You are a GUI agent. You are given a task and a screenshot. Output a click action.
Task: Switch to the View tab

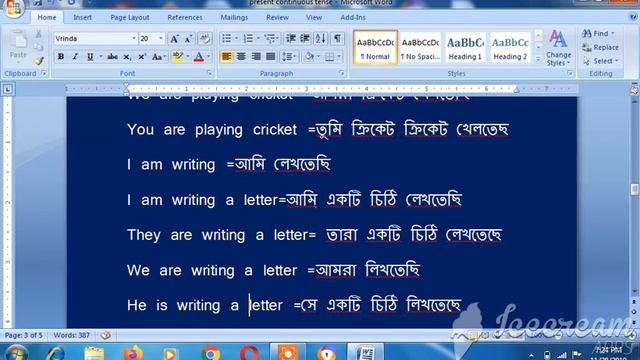[314, 18]
